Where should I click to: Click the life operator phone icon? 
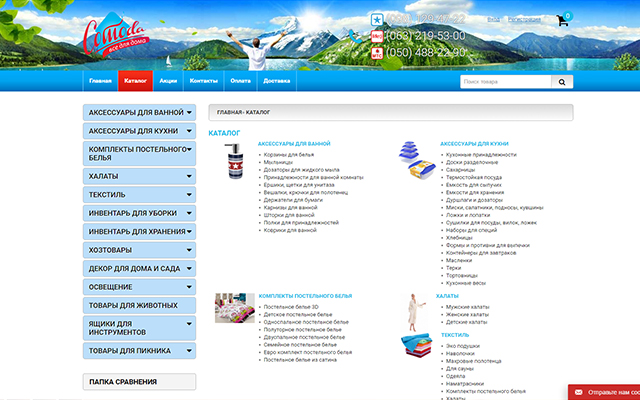[377, 36]
